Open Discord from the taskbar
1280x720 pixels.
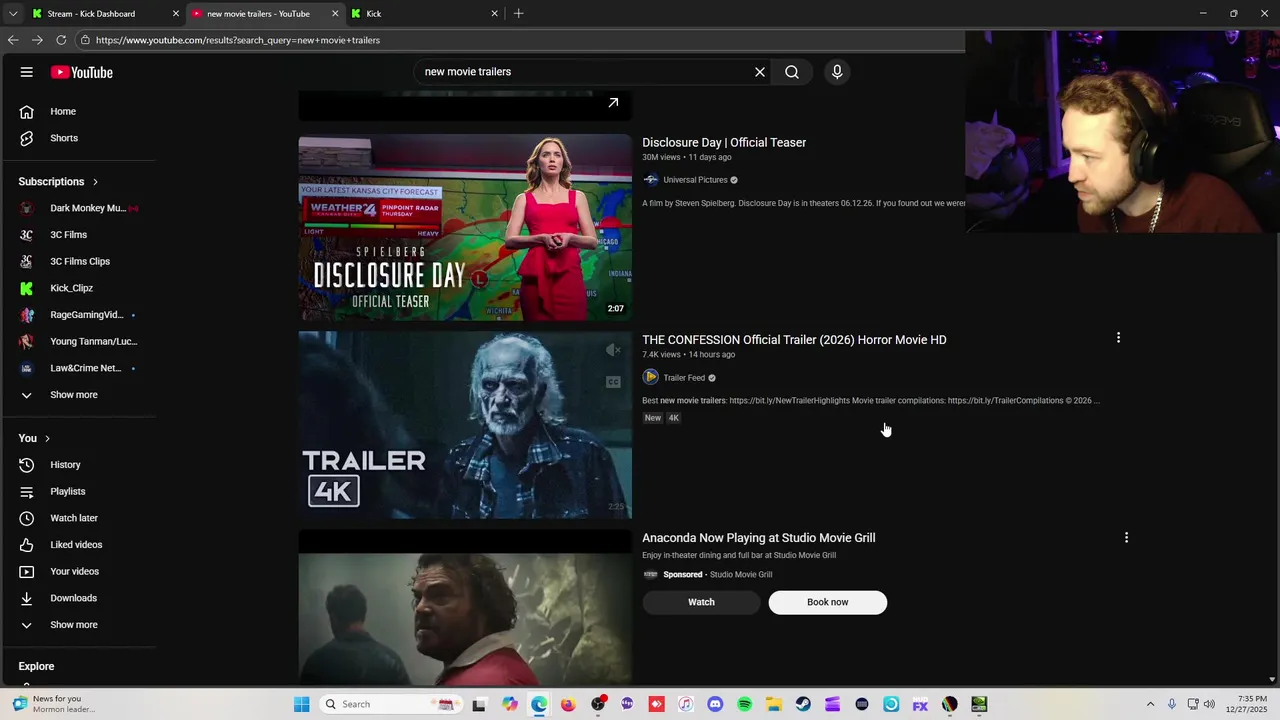click(x=715, y=704)
